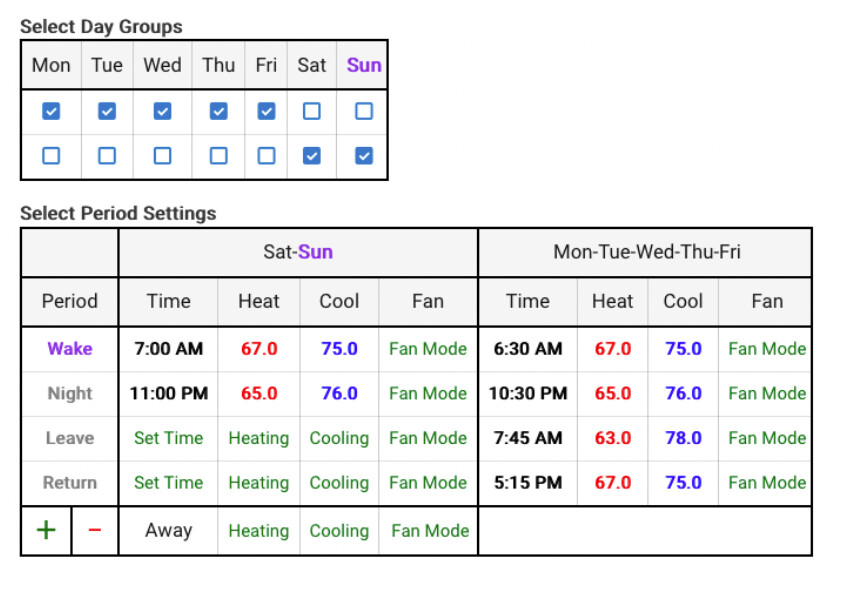Edit the 63.0 weekday Leave heat setpoint
Image resolution: width=862 pixels, height=598 pixels.
point(612,438)
